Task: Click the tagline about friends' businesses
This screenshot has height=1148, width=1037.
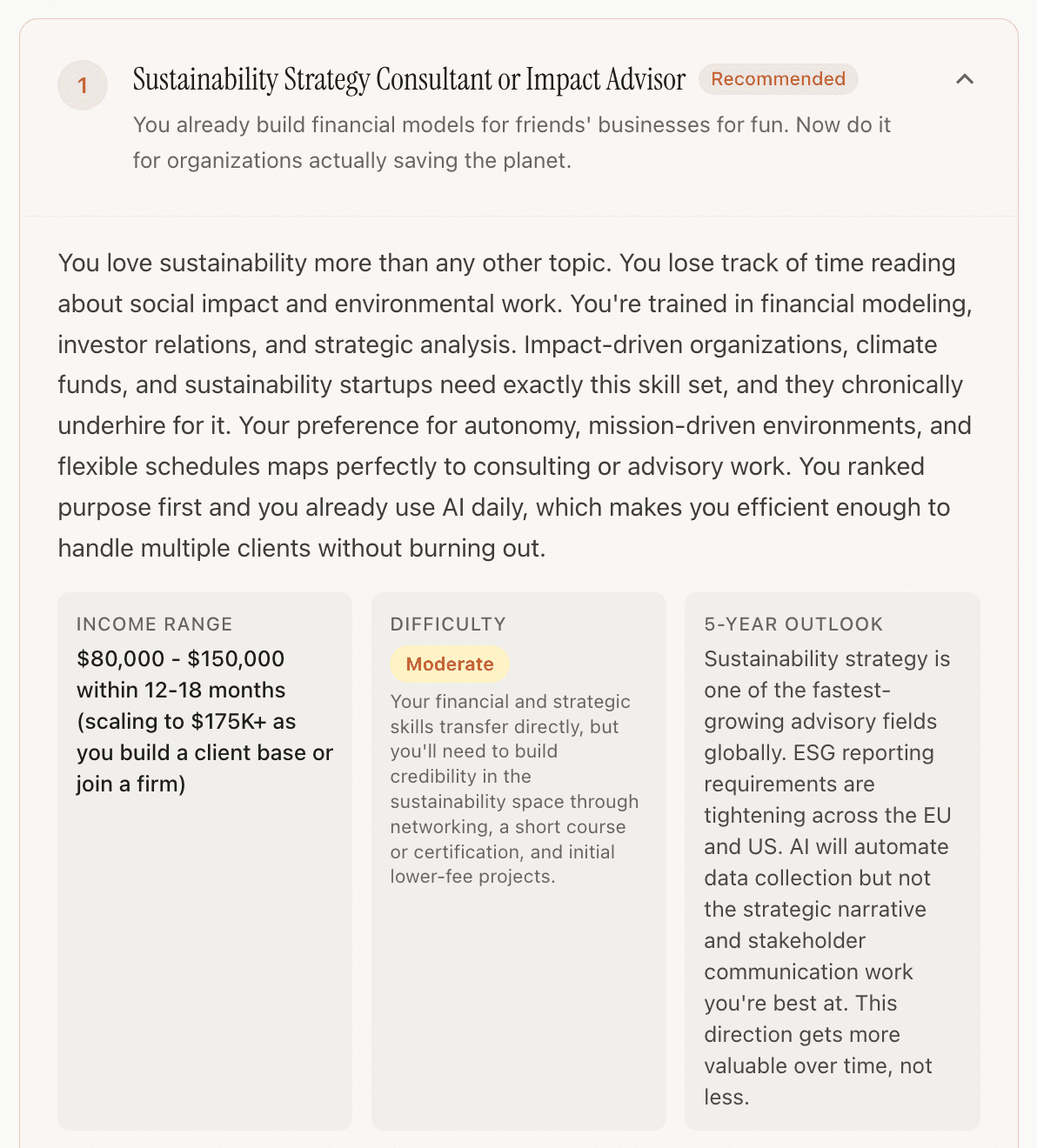Action: 512,125
